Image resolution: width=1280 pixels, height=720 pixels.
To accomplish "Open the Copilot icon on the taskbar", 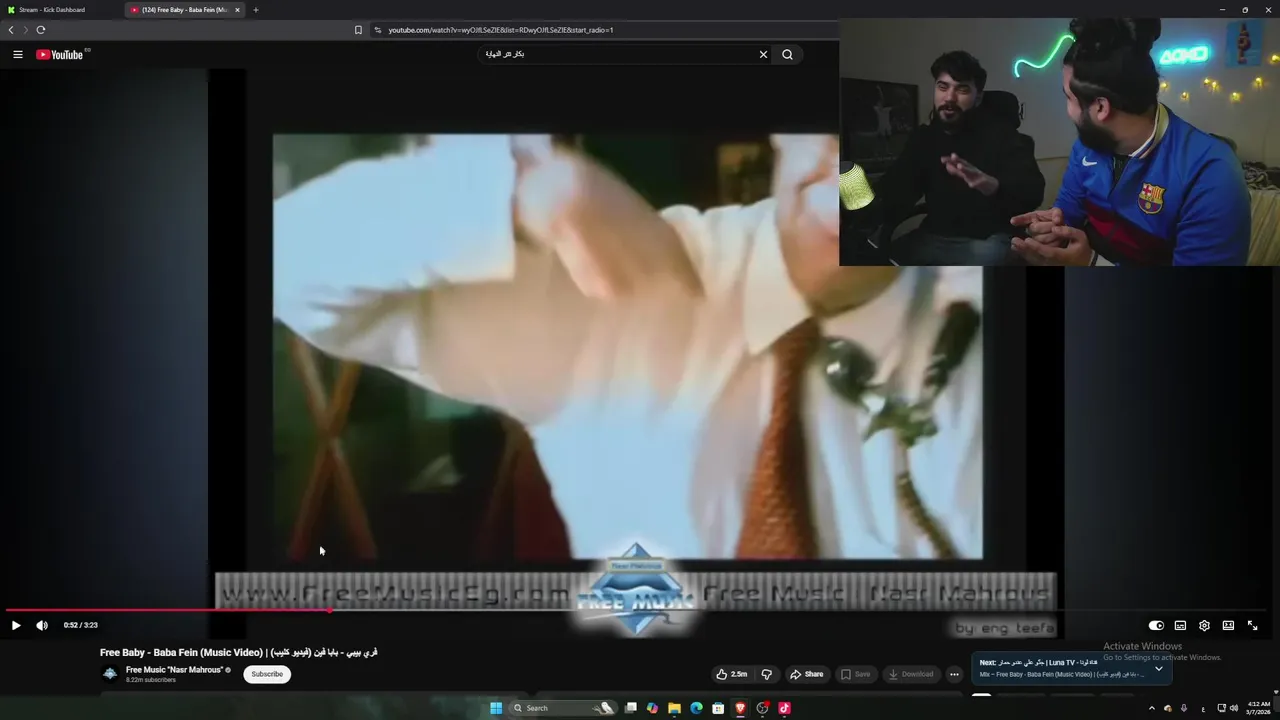I will pyautogui.click(x=653, y=708).
